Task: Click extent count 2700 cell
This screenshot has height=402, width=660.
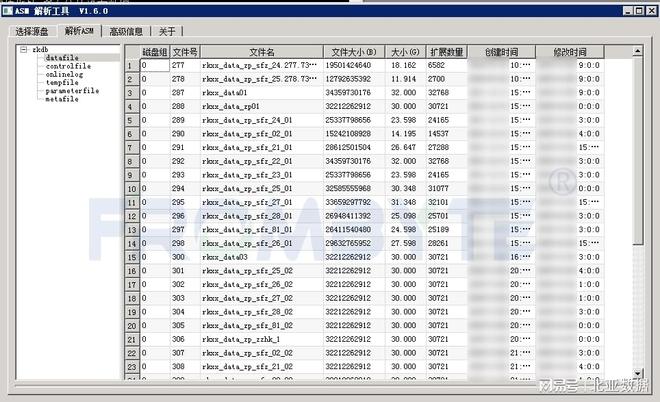Action: [446, 79]
